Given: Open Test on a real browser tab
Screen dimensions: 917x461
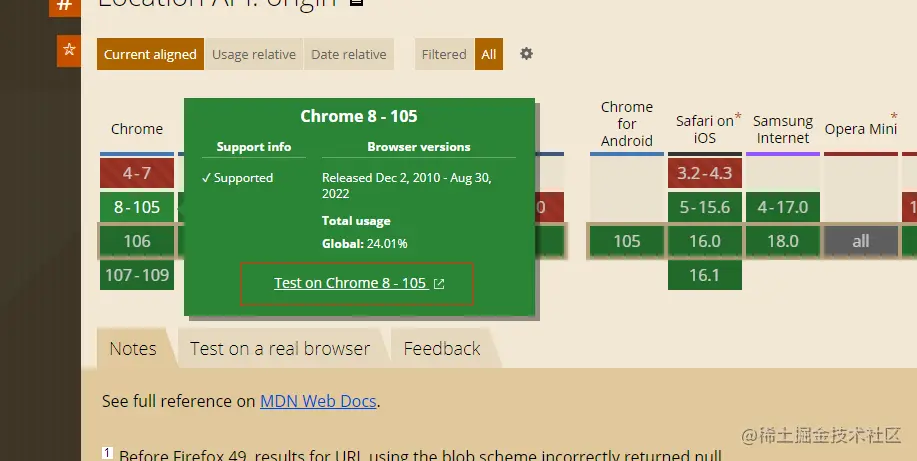Looking at the screenshot, I should pyautogui.click(x=280, y=348).
